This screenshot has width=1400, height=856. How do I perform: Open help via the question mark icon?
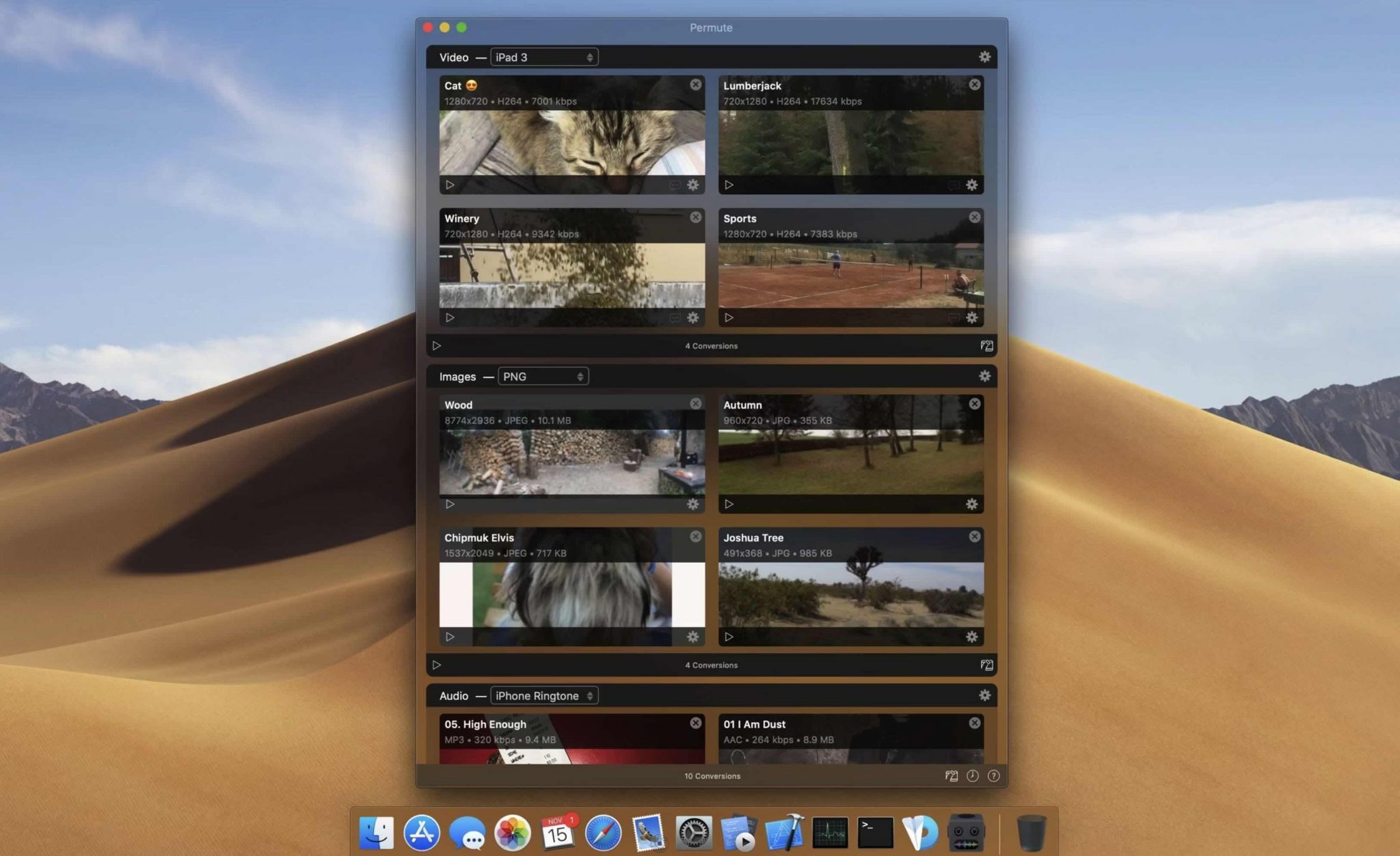click(x=993, y=776)
